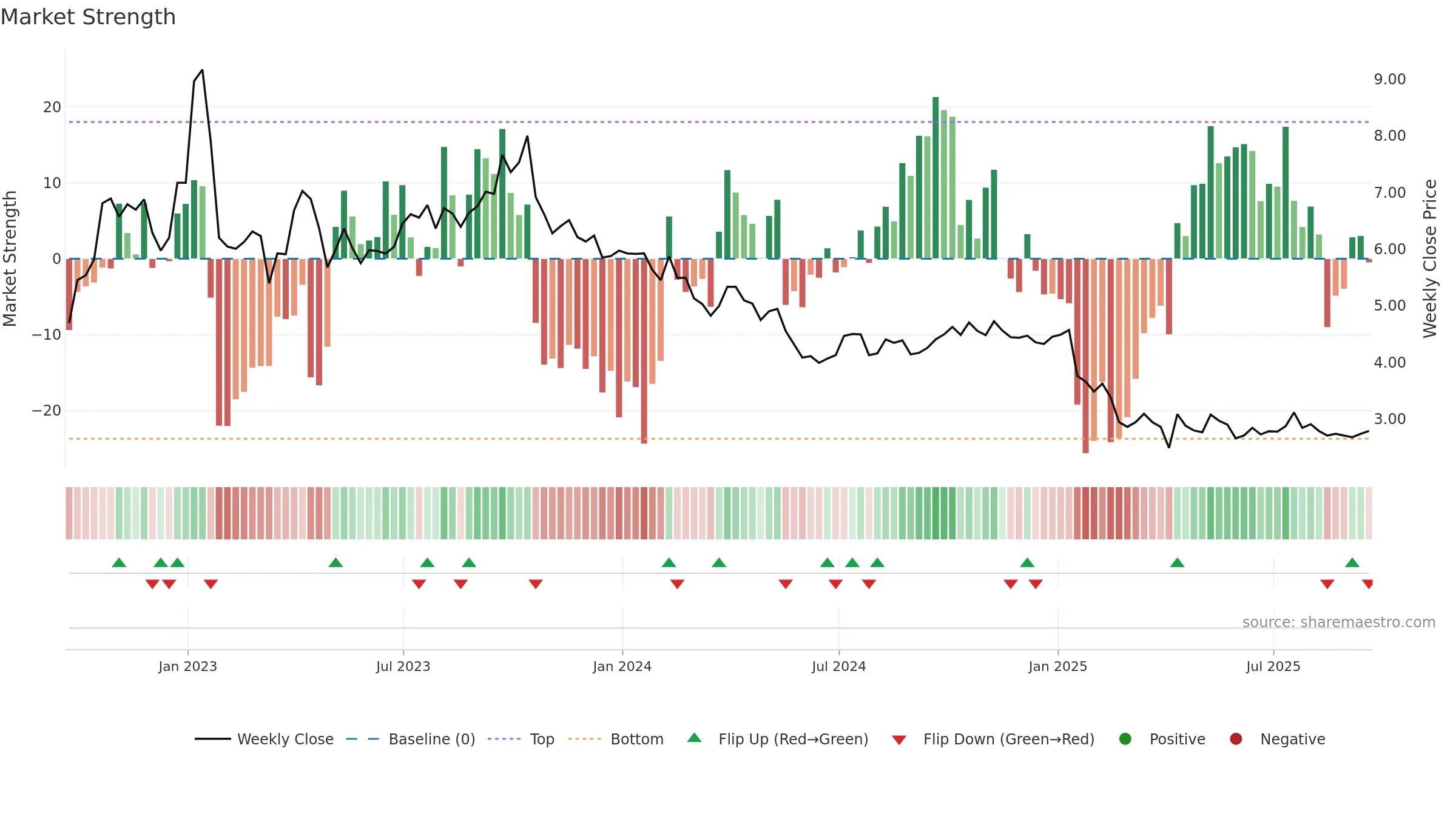1456x819 pixels.
Task: Click the vertical Market Strength axis title
Action: pyautogui.click(x=10, y=258)
